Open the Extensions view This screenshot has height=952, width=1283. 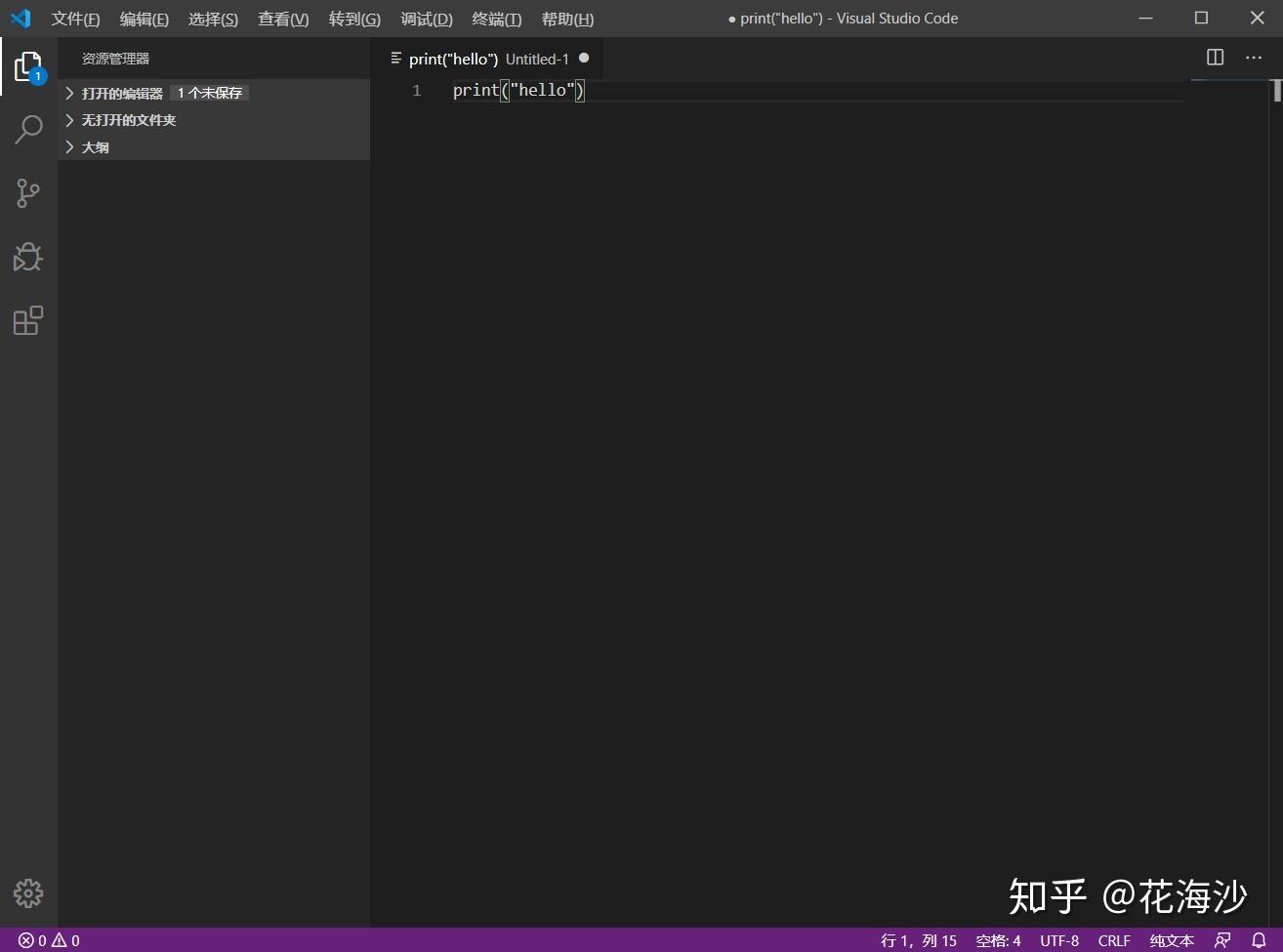(28, 320)
